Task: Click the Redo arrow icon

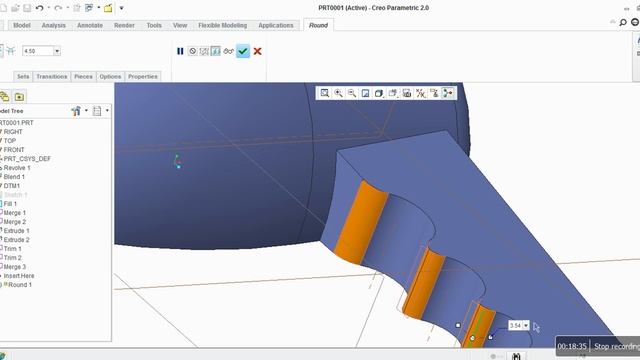Action: pos(58,8)
